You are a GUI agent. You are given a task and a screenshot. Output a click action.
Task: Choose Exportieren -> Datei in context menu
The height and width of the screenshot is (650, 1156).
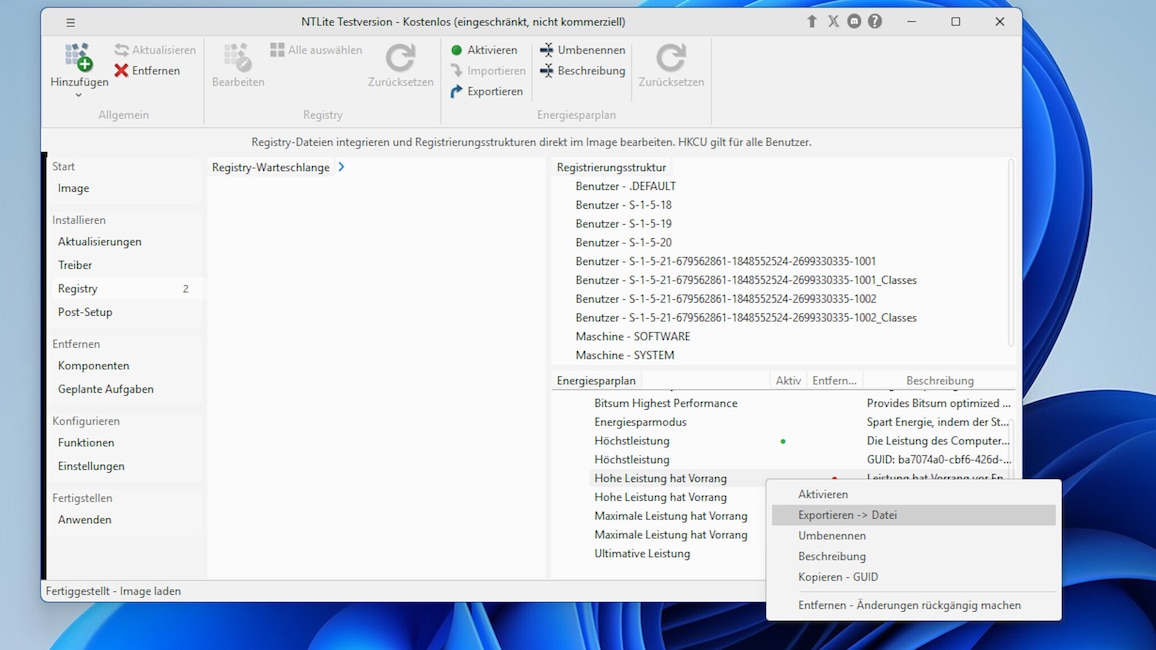913,515
